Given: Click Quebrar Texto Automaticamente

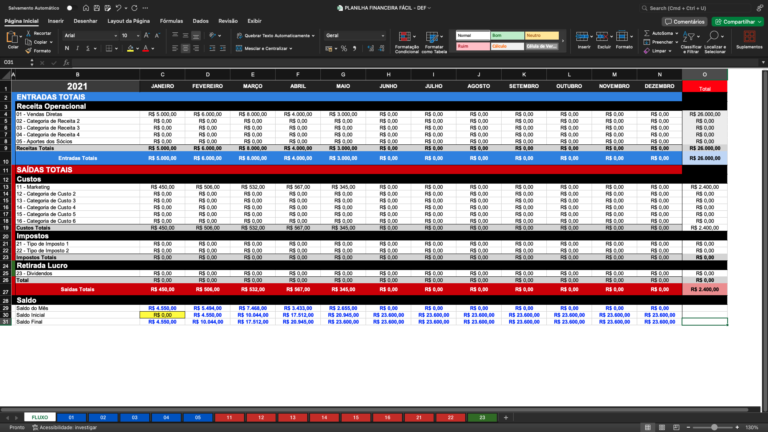Looking at the screenshot, I should [275, 35].
